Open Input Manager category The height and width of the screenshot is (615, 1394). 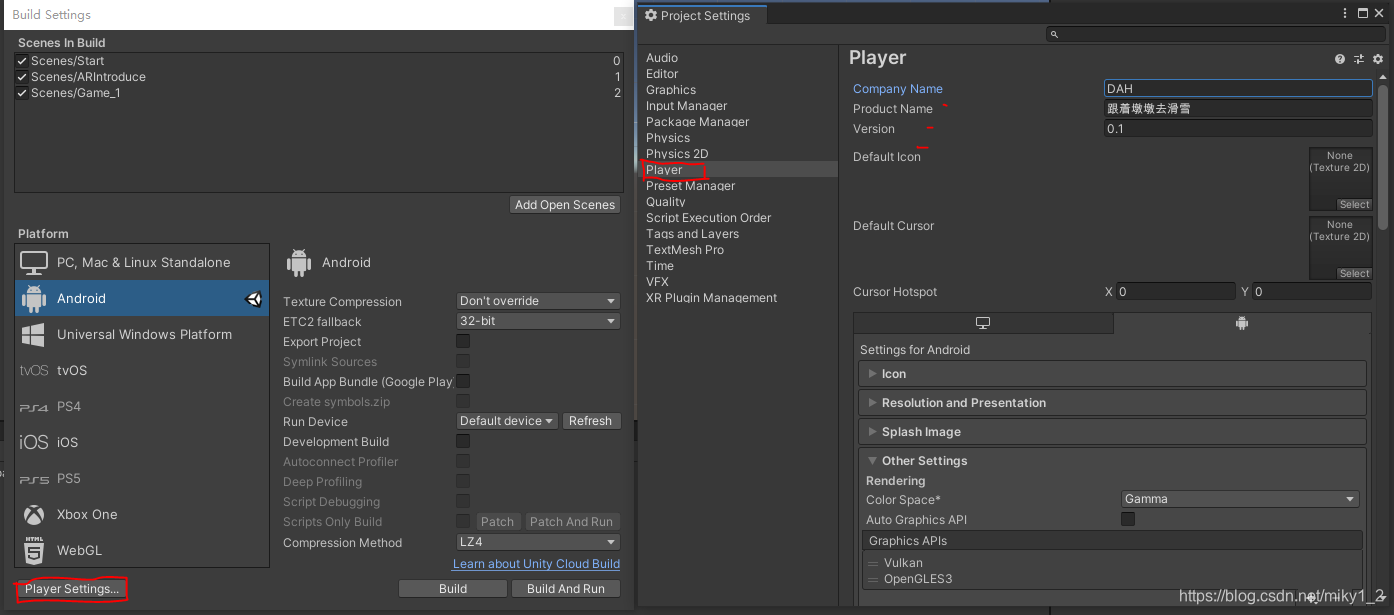pos(686,106)
